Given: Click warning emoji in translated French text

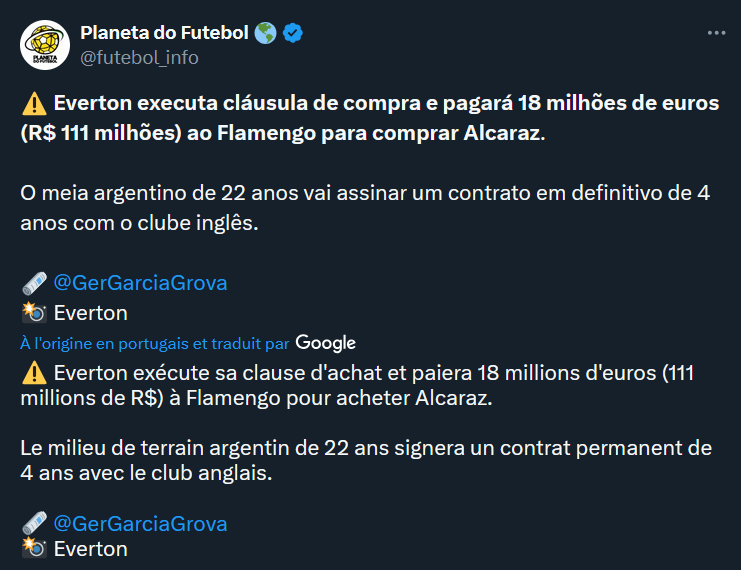Looking at the screenshot, I should [34, 373].
